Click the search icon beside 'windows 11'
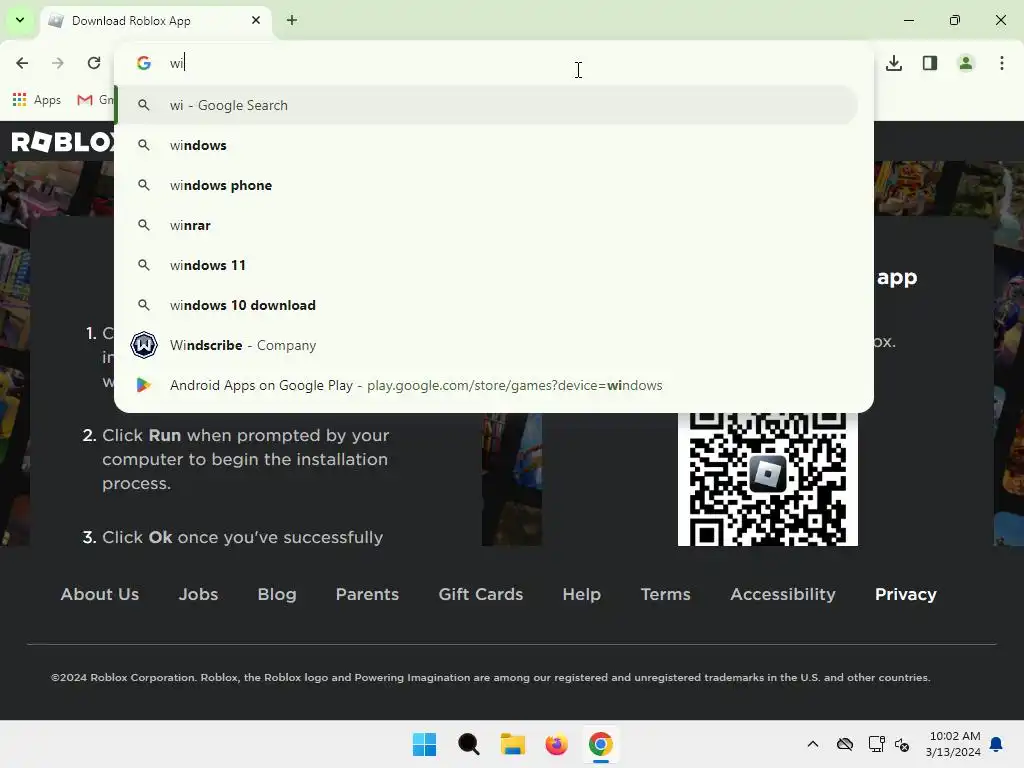Viewport: 1024px width, 768px height. [x=144, y=265]
